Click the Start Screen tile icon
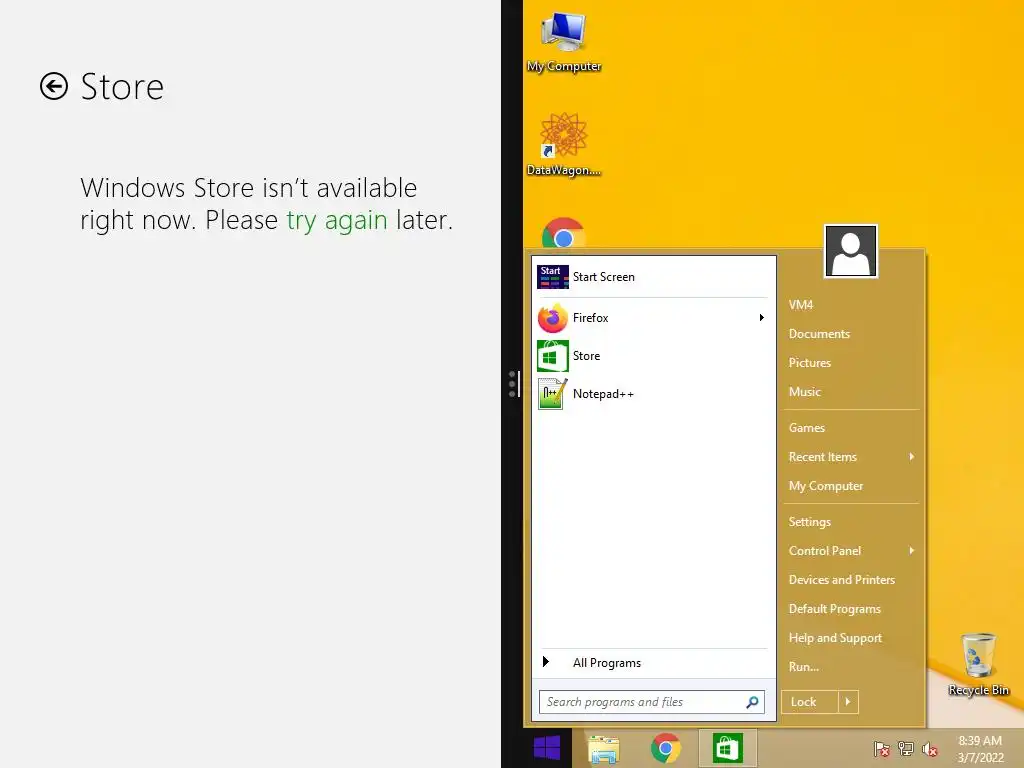The height and width of the screenshot is (768, 1024). [x=552, y=277]
